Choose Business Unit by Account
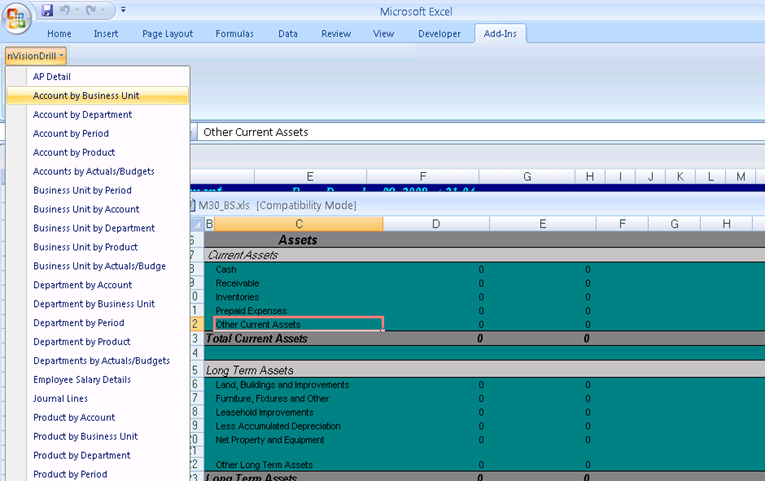This screenshot has height=481, width=765. 98,209
